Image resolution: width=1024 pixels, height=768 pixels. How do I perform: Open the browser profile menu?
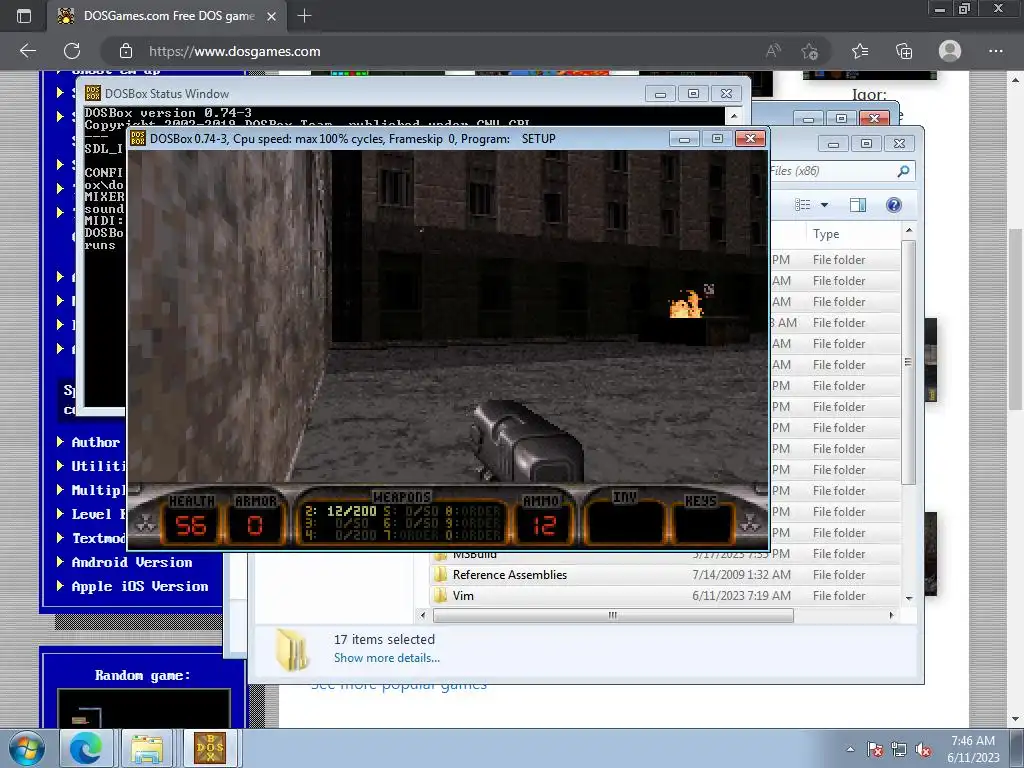click(x=950, y=51)
